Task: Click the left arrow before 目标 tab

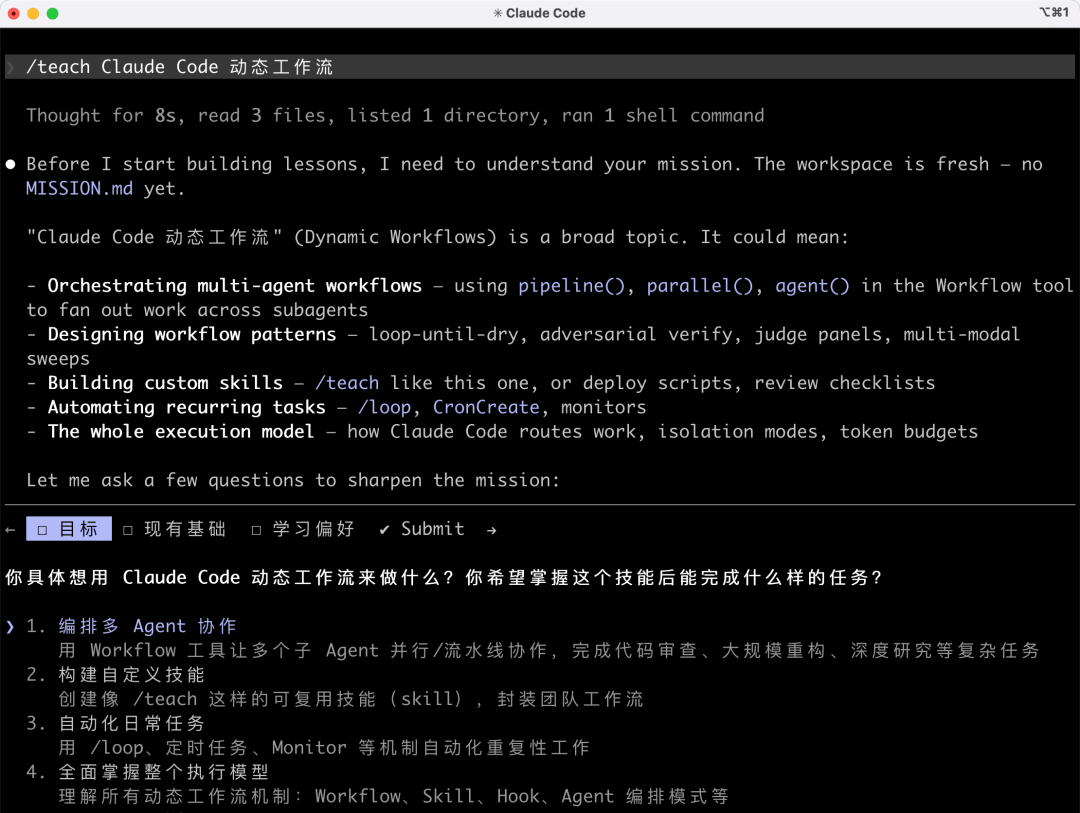Action: (x=10, y=530)
